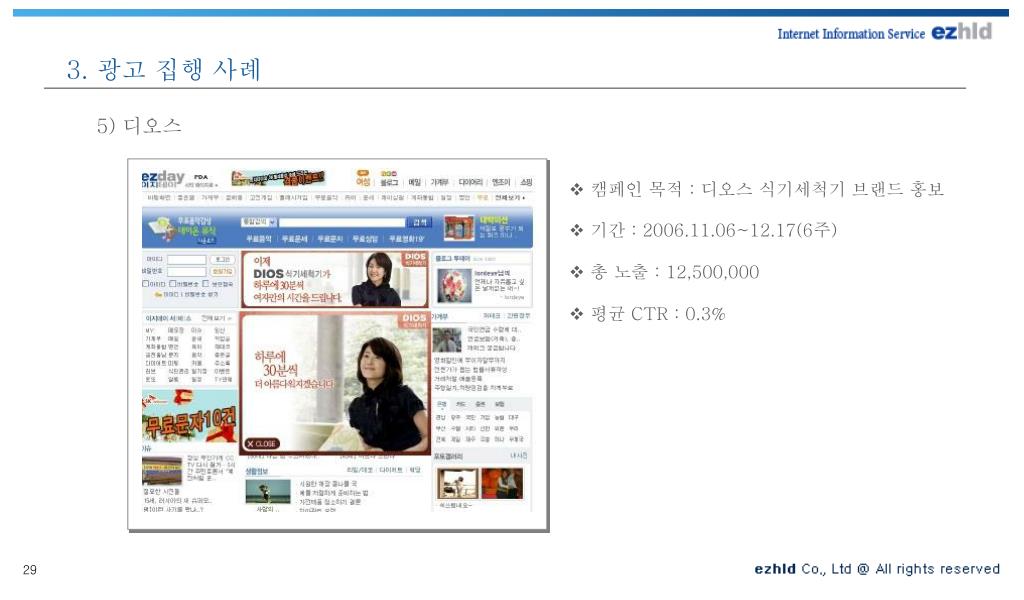Click the blue 검색 search button
The width and height of the screenshot is (1024, 600).
pos(420,222)
